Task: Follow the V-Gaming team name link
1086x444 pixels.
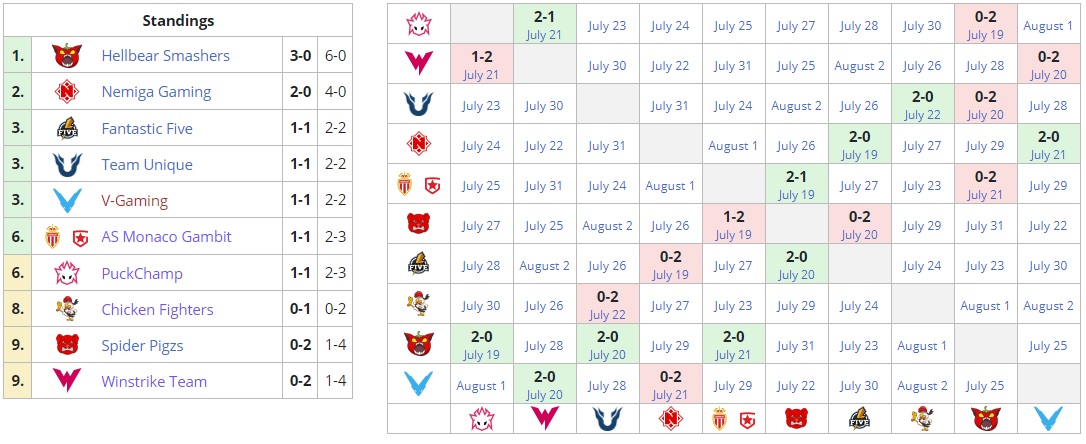Action: click(x=134, y=201)
